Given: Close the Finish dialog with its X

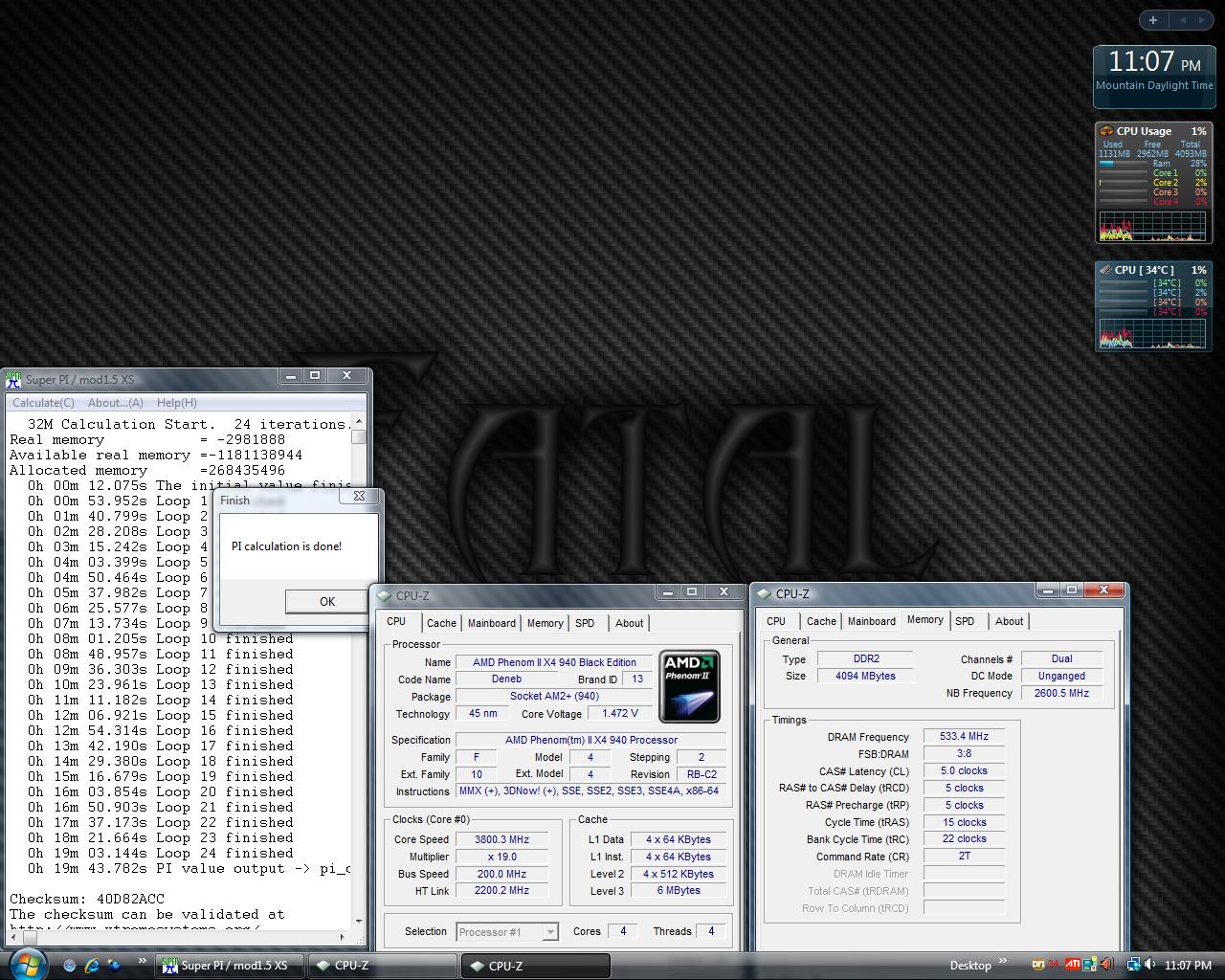Looking at the screenshot, I should 359,496.
